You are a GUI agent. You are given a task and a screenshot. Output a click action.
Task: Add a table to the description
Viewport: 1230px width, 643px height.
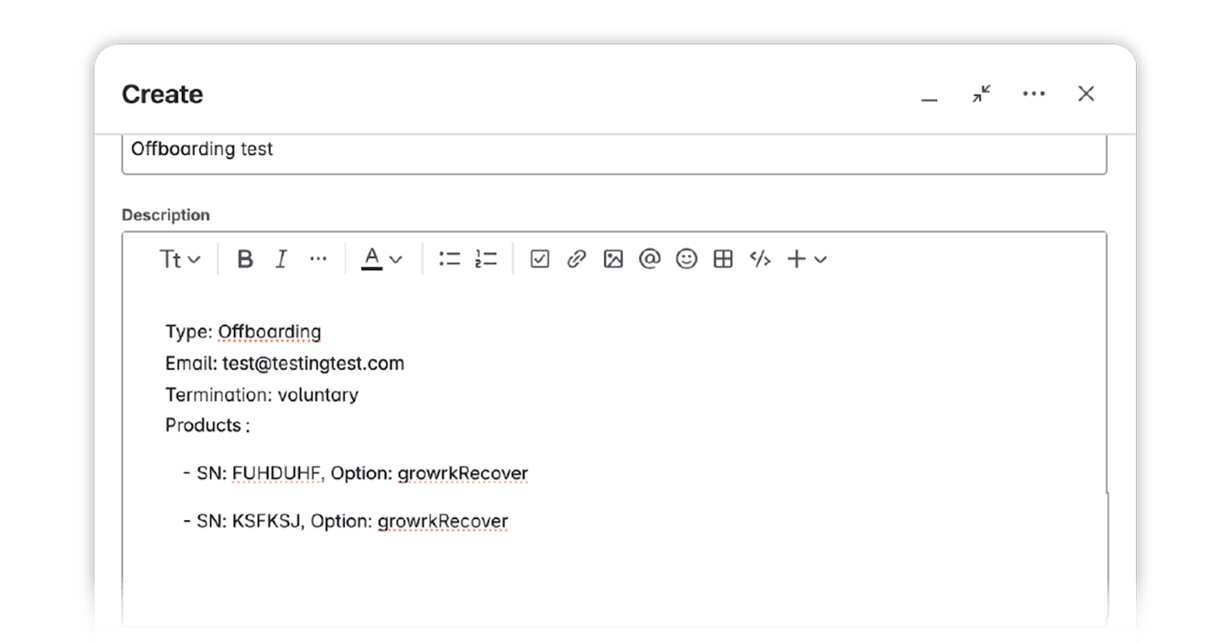pyautogui.click(x=722, y=259)
